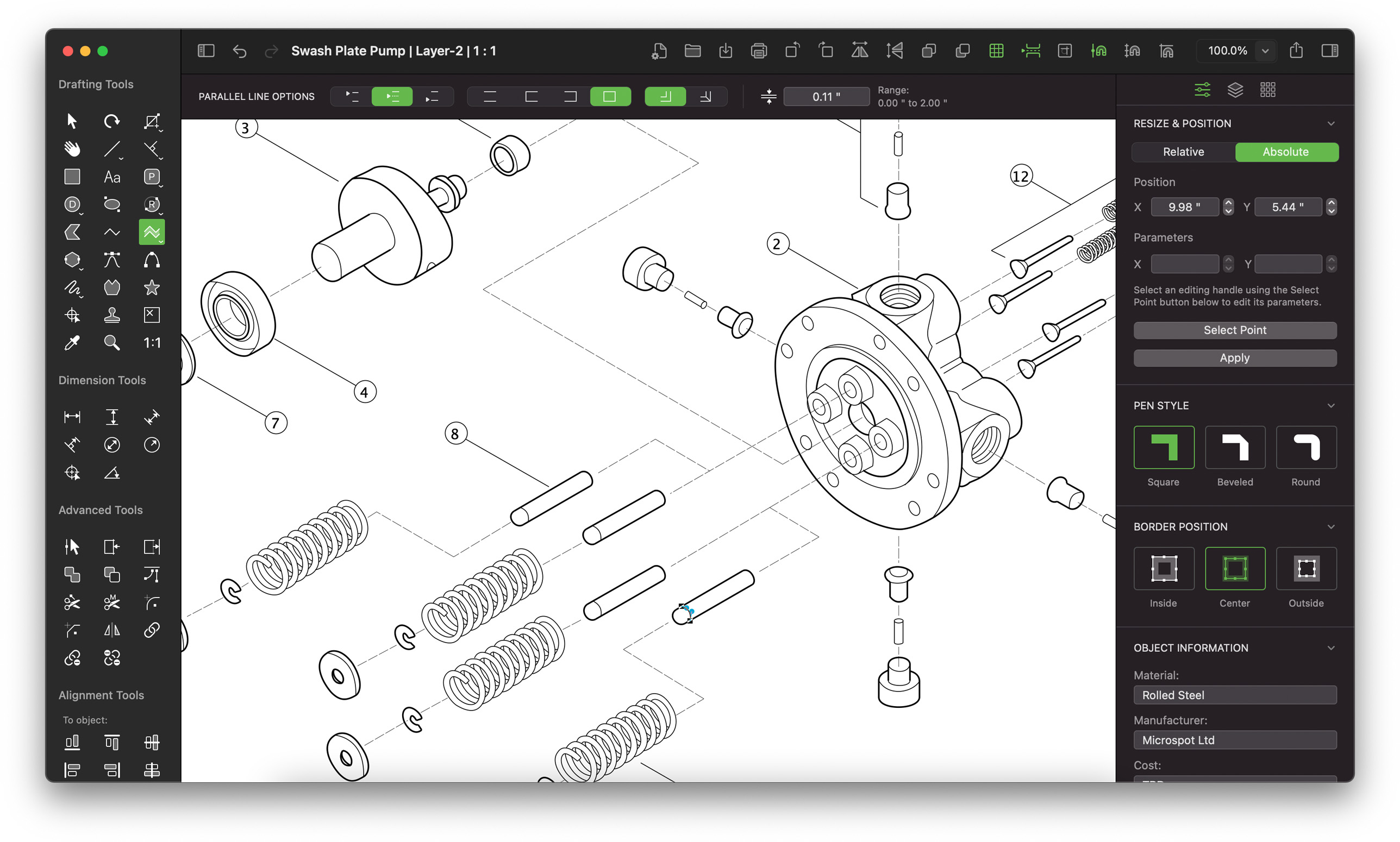Open the horizontal dimension tool
The height and width of the screenshot is (842, 1400).
point(72,417)
